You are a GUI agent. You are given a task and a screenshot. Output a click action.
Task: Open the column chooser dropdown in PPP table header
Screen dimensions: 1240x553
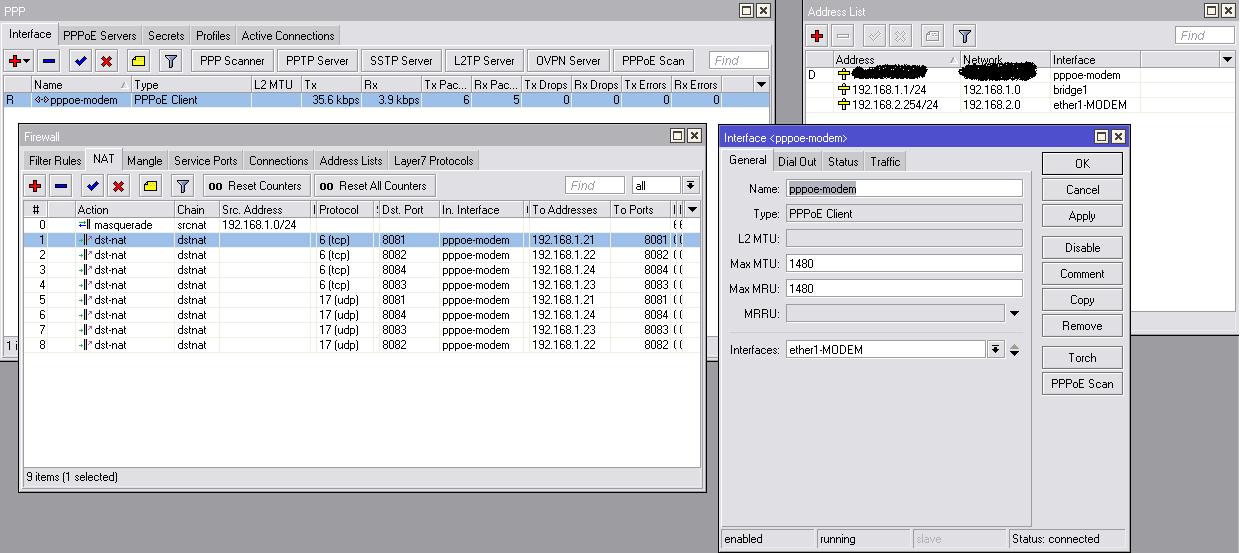click(x=761, y=85)
